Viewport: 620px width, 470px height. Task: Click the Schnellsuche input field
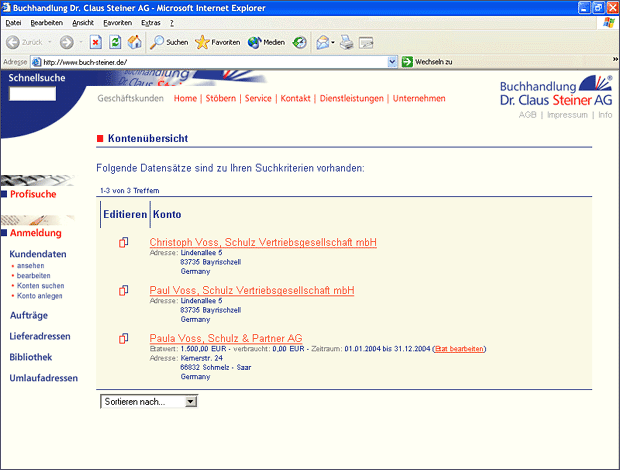point(32,94)
